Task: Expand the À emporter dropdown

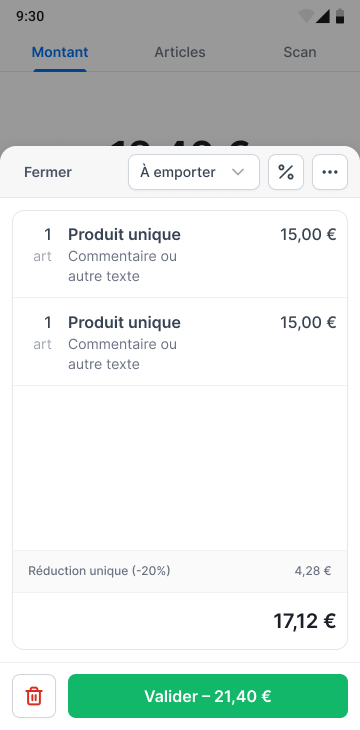Action: pos(194,172)
